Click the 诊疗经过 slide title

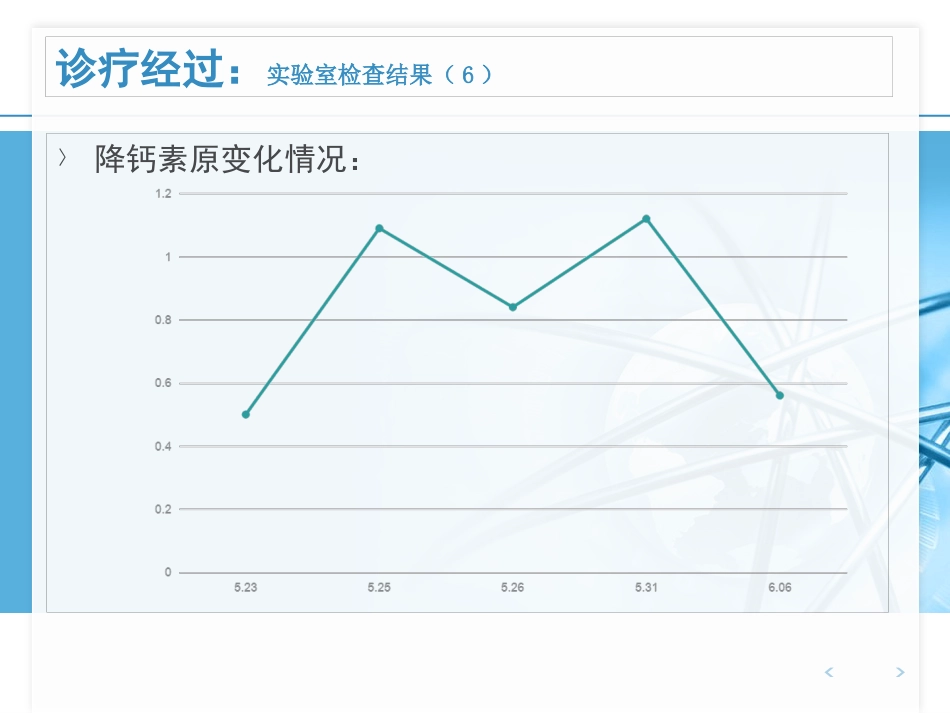[149, 68]
